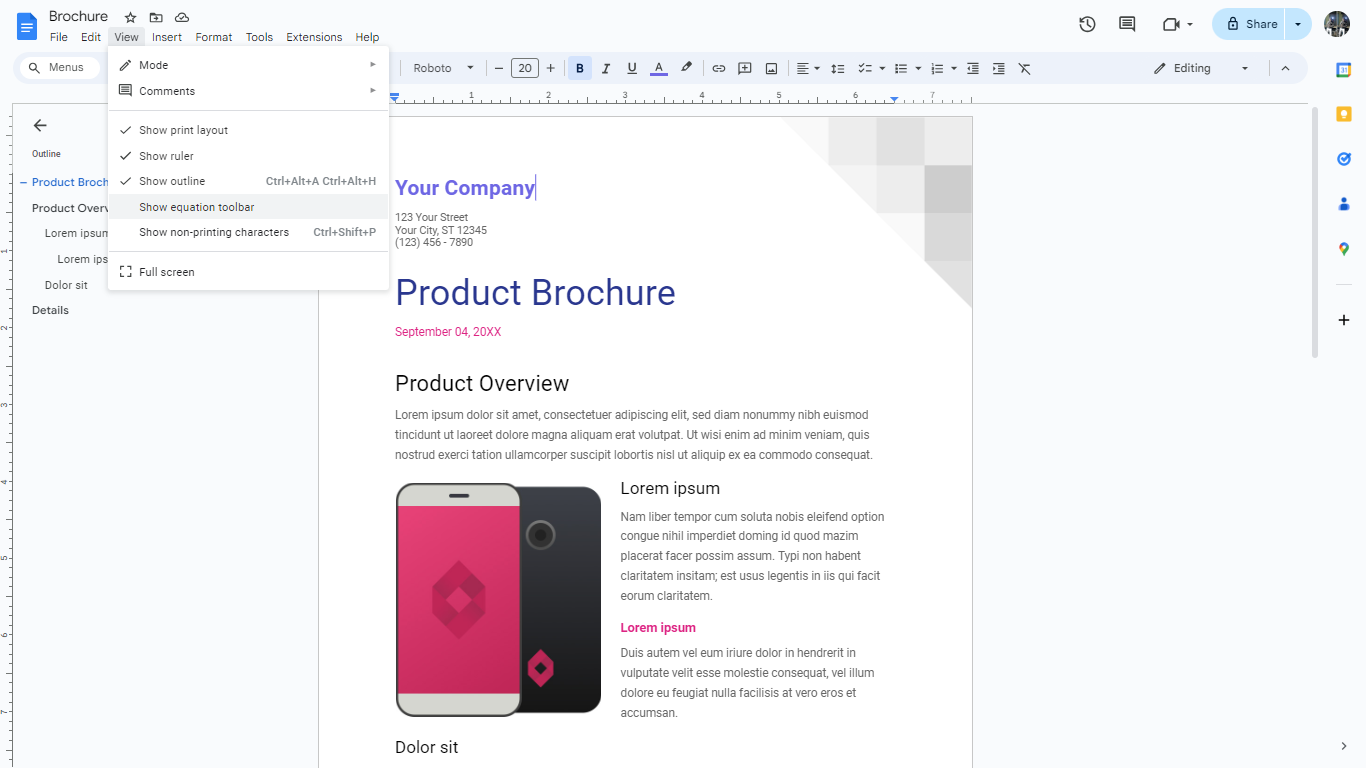Open Google Tasks side panel

click(1344, 159)
